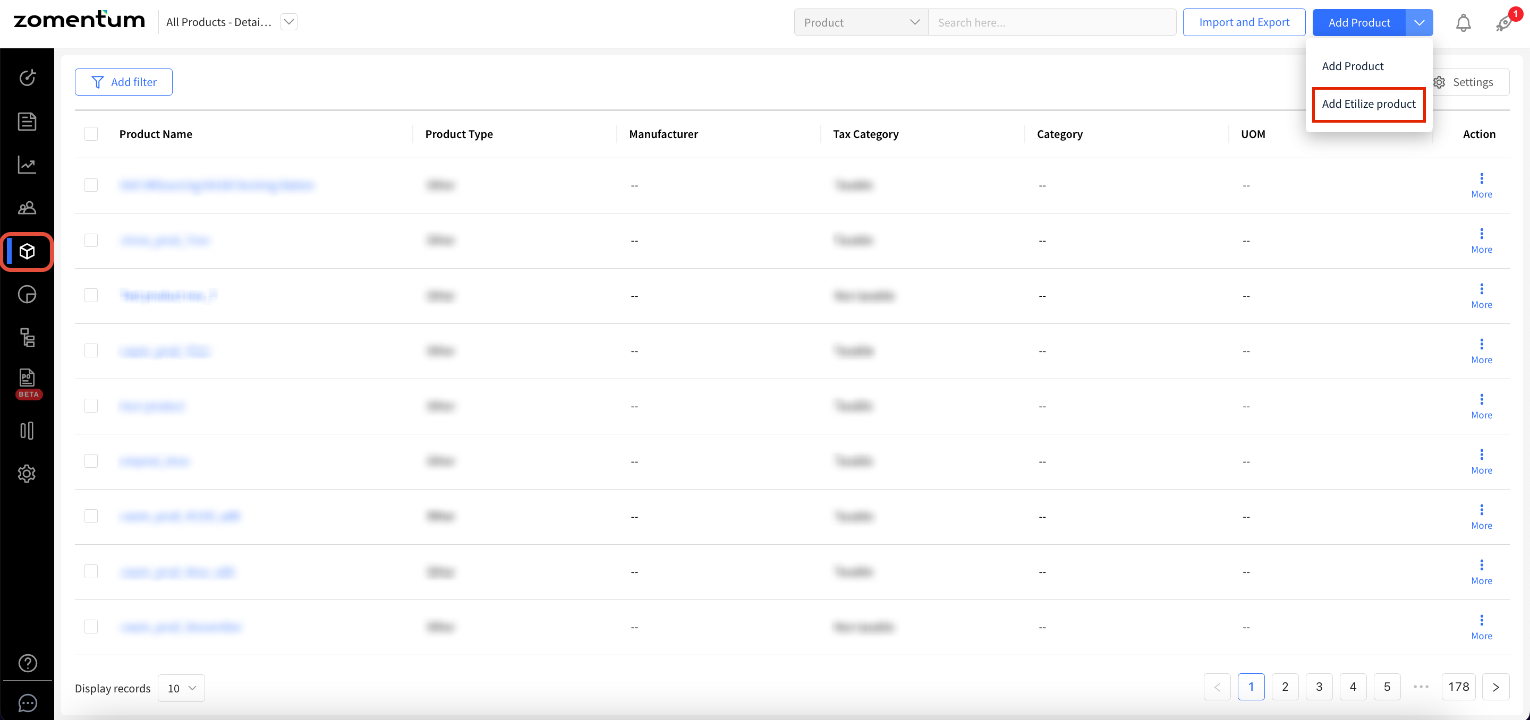Go to page 5

pyautogui.click(x=1387, y=687)
